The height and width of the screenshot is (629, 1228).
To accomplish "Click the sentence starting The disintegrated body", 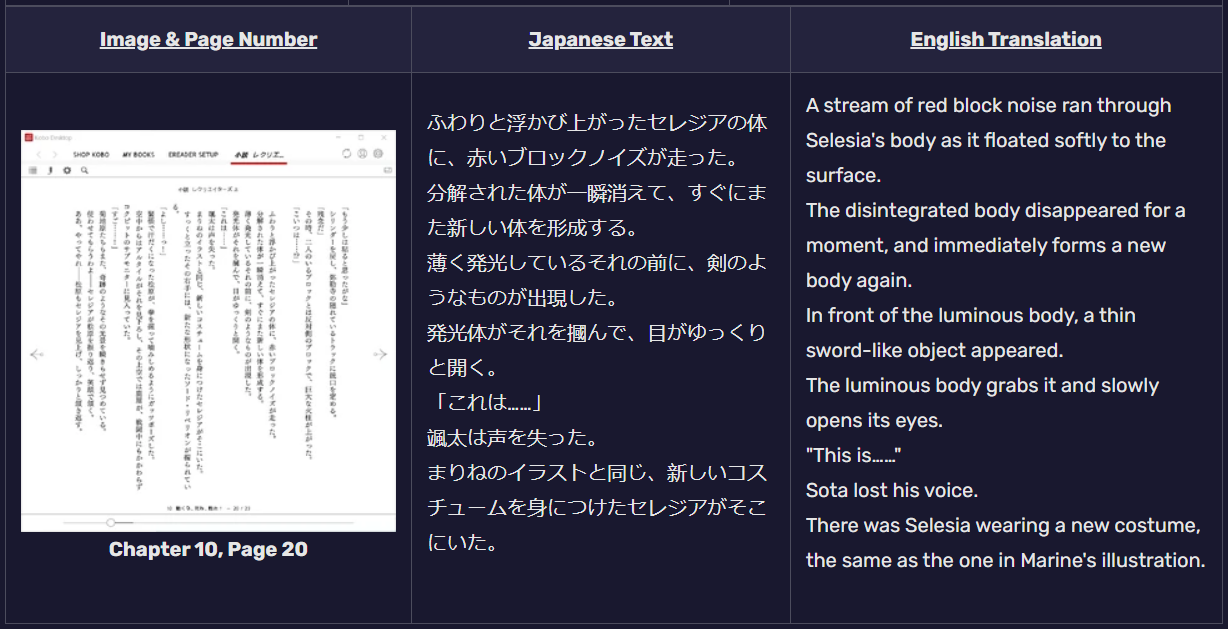I will tap(996, 245).
